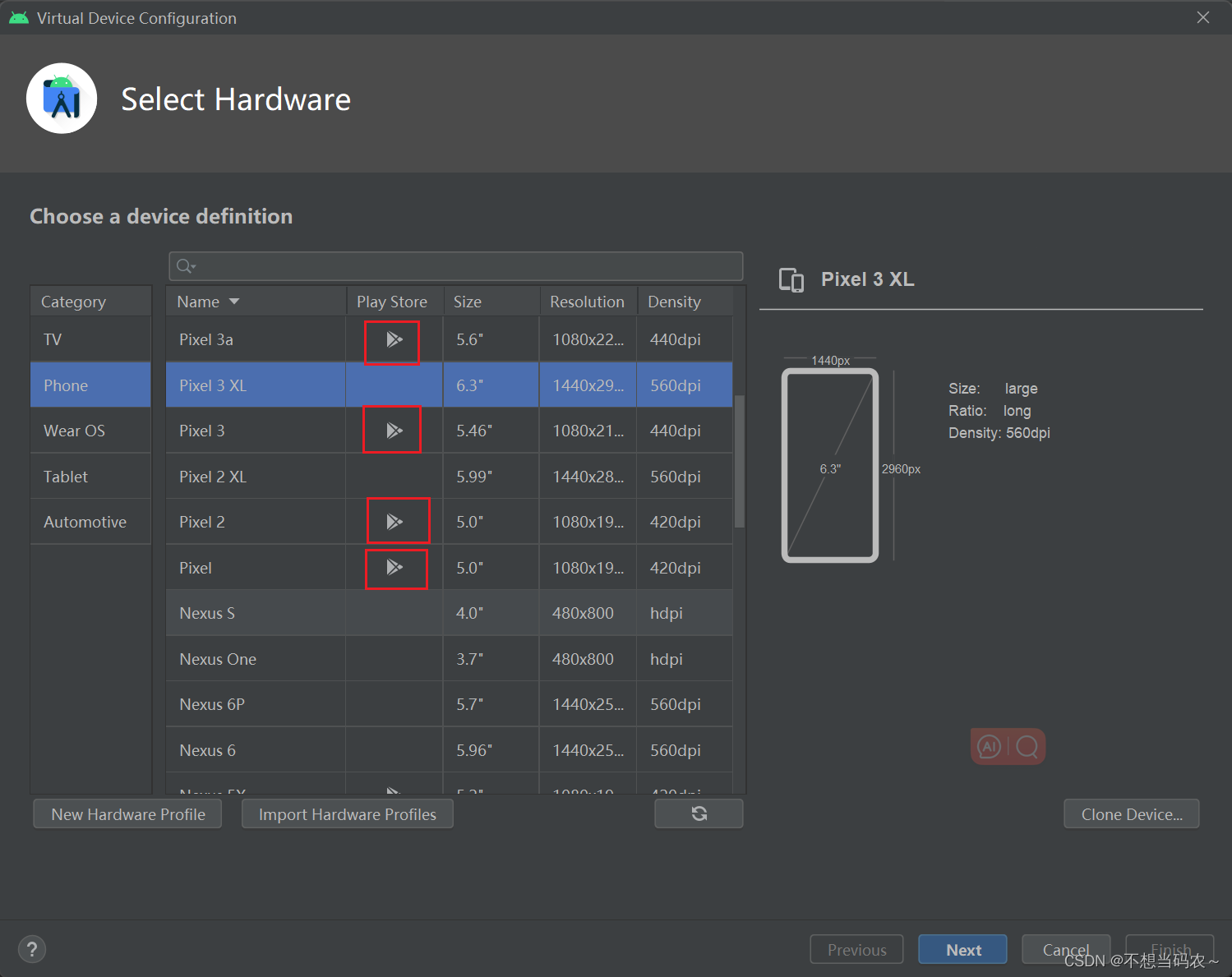Click the search magnifier icon in the filter box
The height and width of the screenshot is (977, 1232).
(186, 266)
